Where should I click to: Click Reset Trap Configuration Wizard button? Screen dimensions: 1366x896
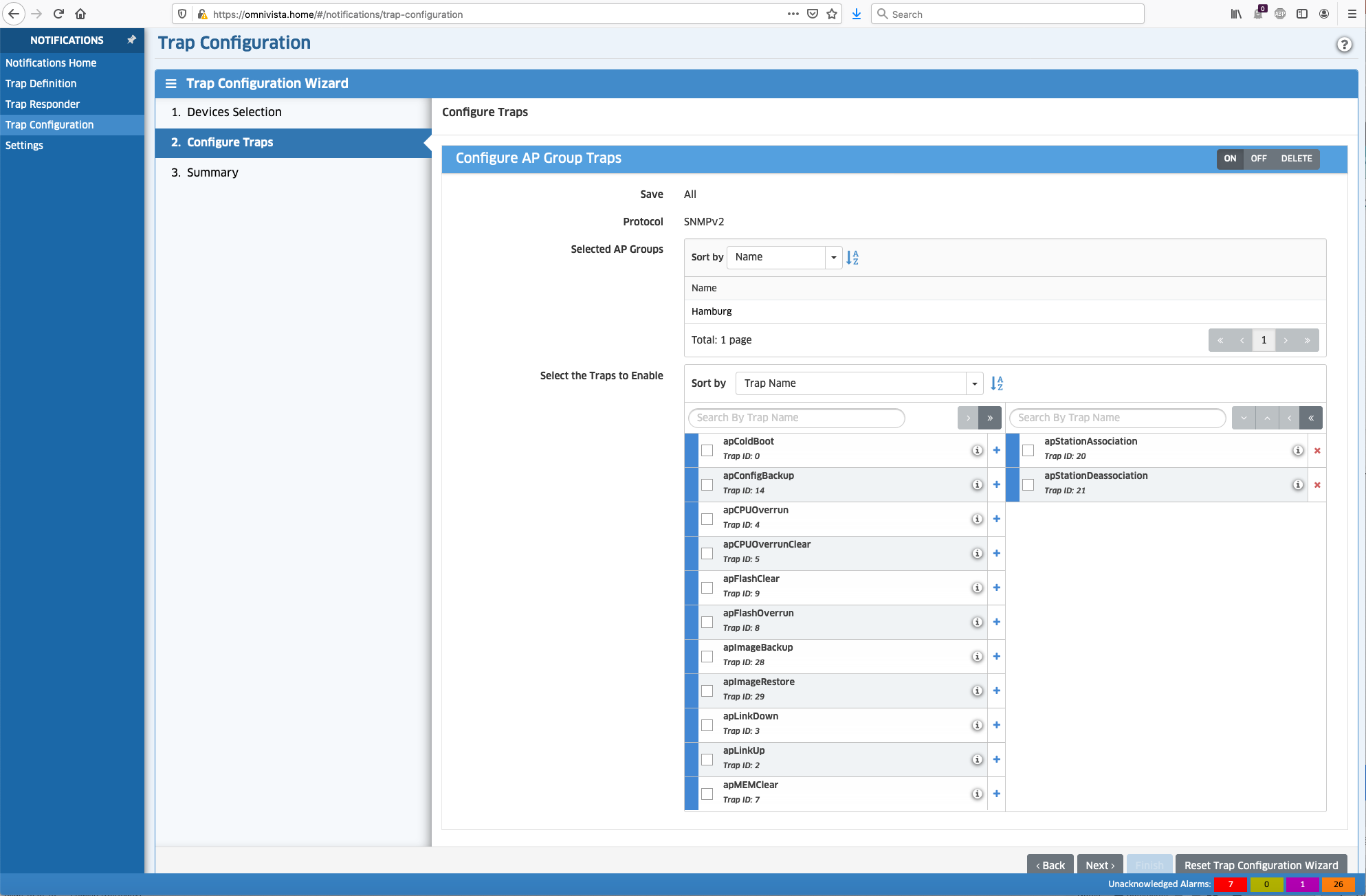click(1261, 865)
